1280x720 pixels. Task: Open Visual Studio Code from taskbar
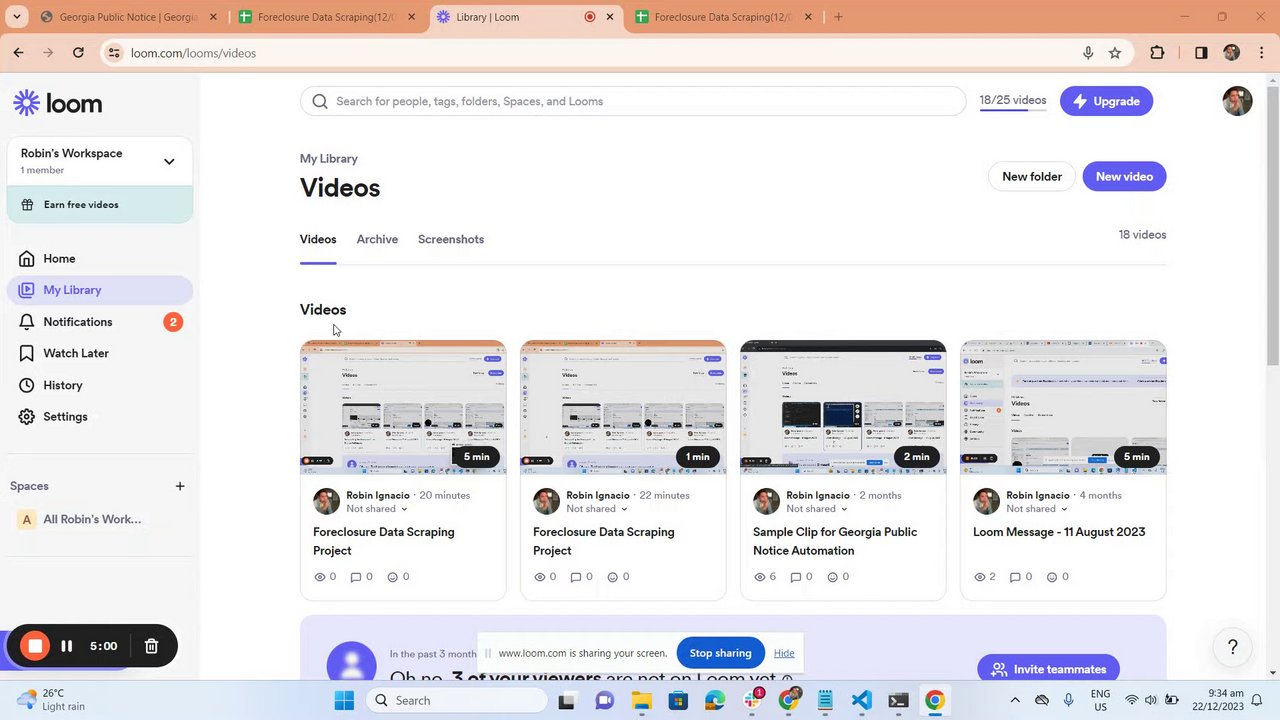pyautogui.click(x=862, y=700)
